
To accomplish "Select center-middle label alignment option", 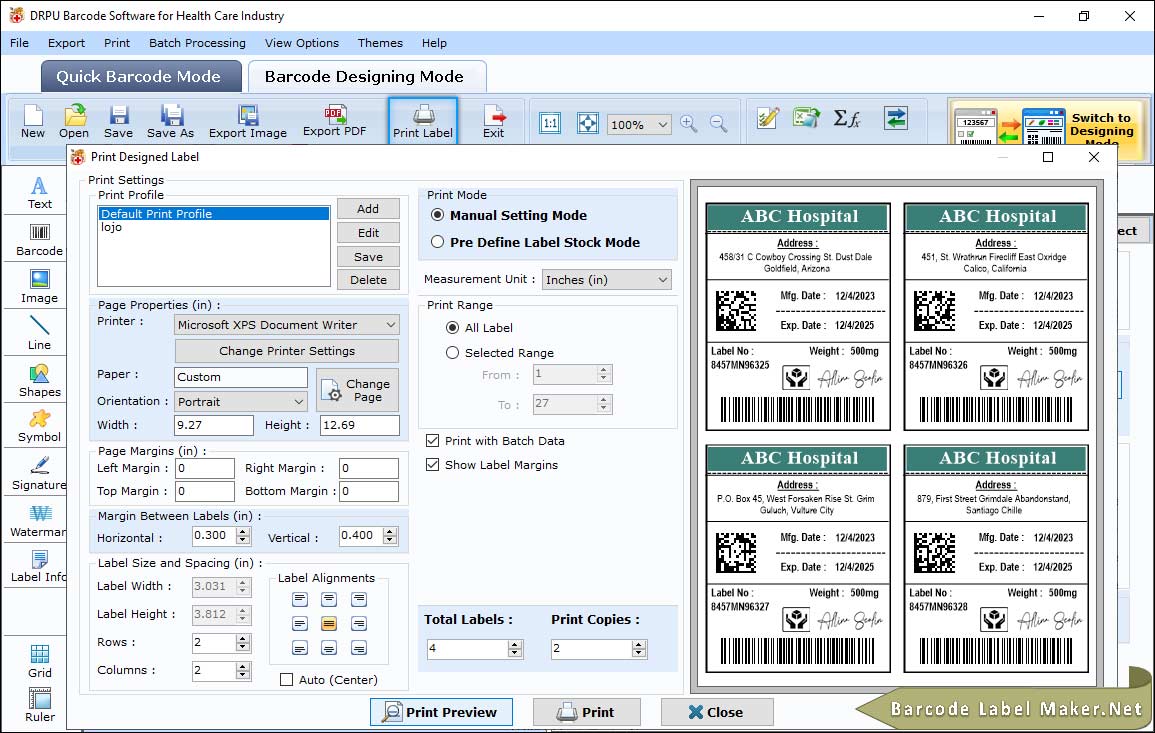I will [x=329, y=624].
